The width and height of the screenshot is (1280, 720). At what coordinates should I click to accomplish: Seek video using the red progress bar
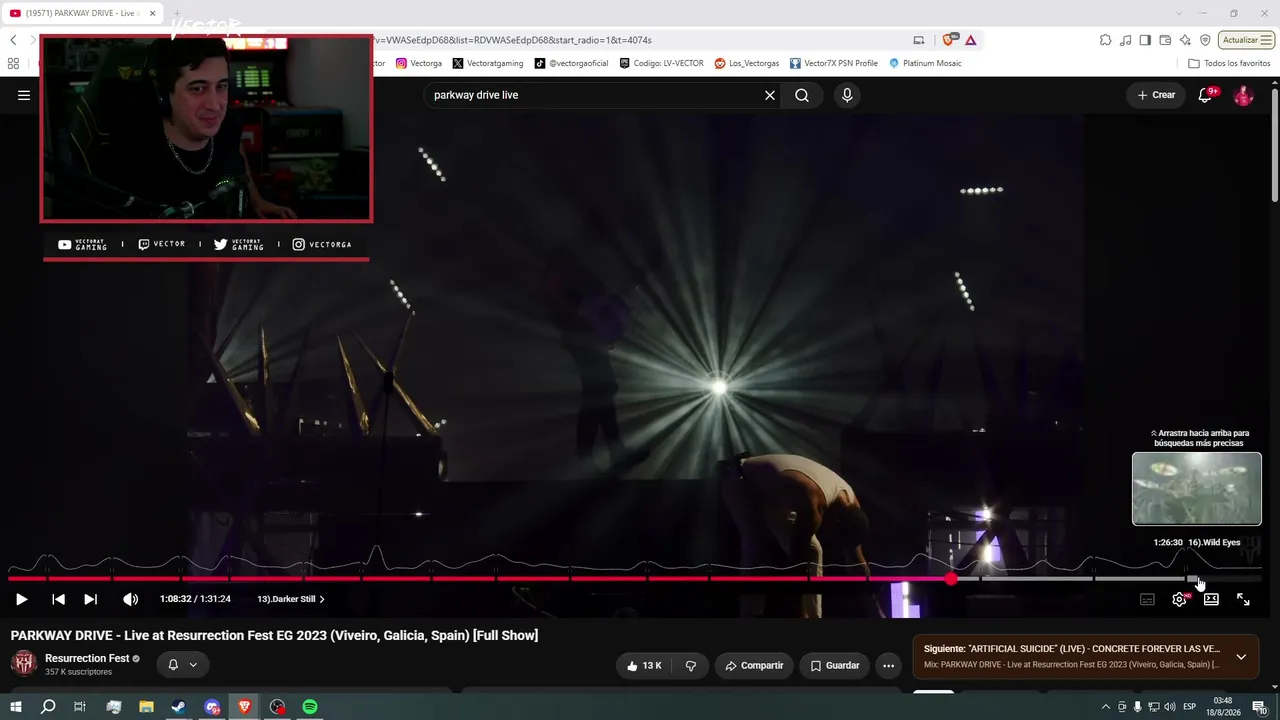[635, 578]
